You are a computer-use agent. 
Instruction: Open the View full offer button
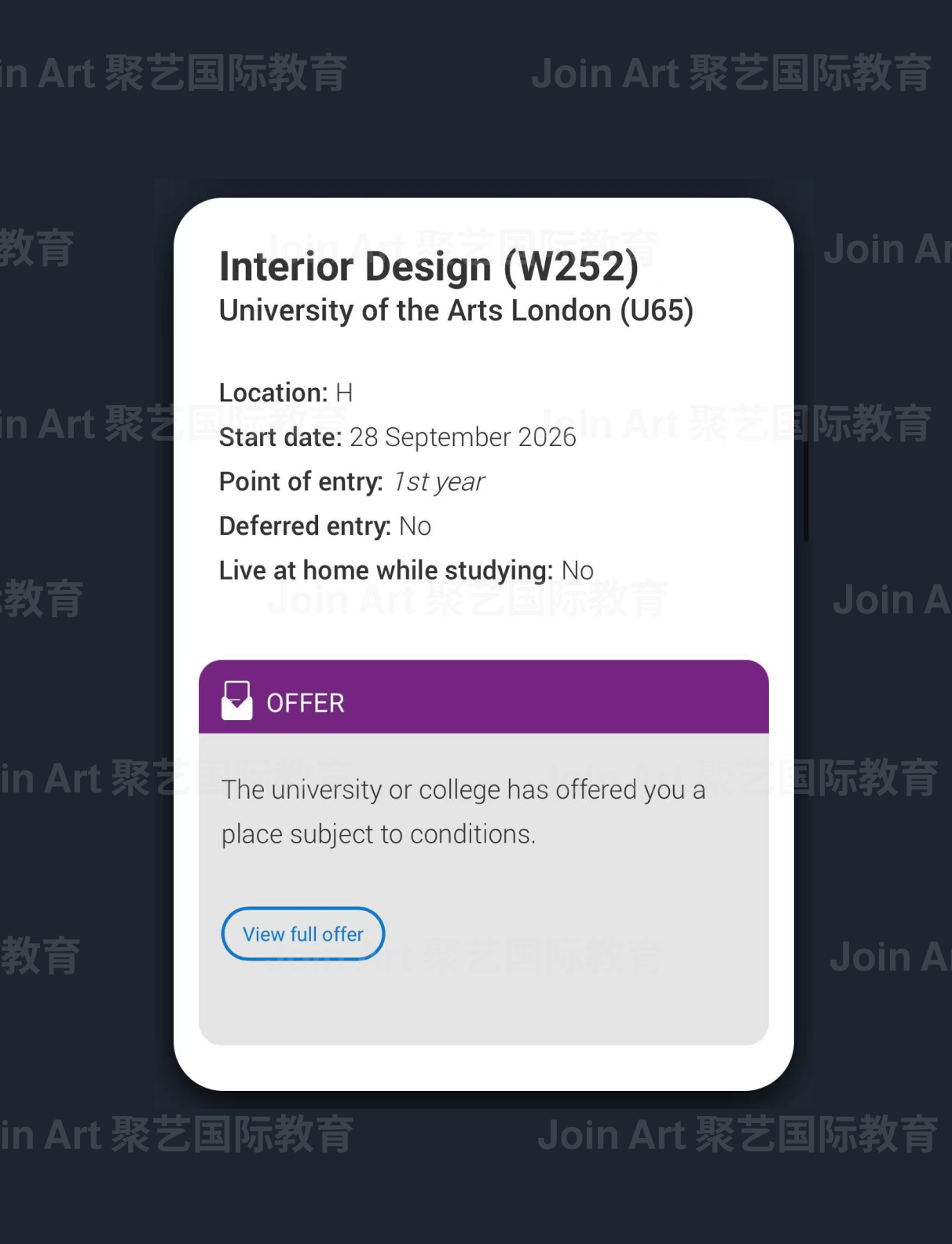pos(303,934)
